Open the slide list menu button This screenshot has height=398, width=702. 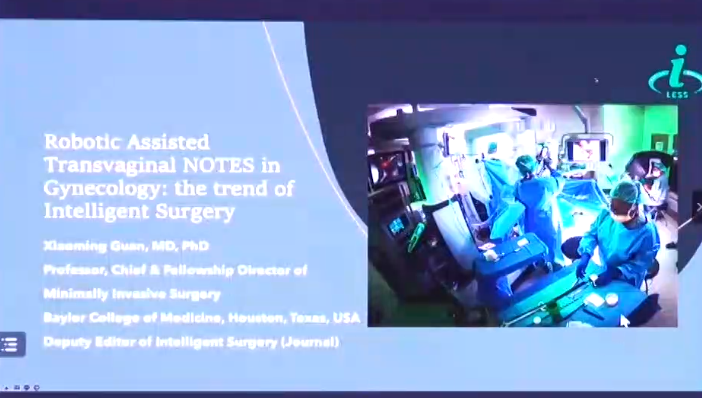(x=12, y=344)
